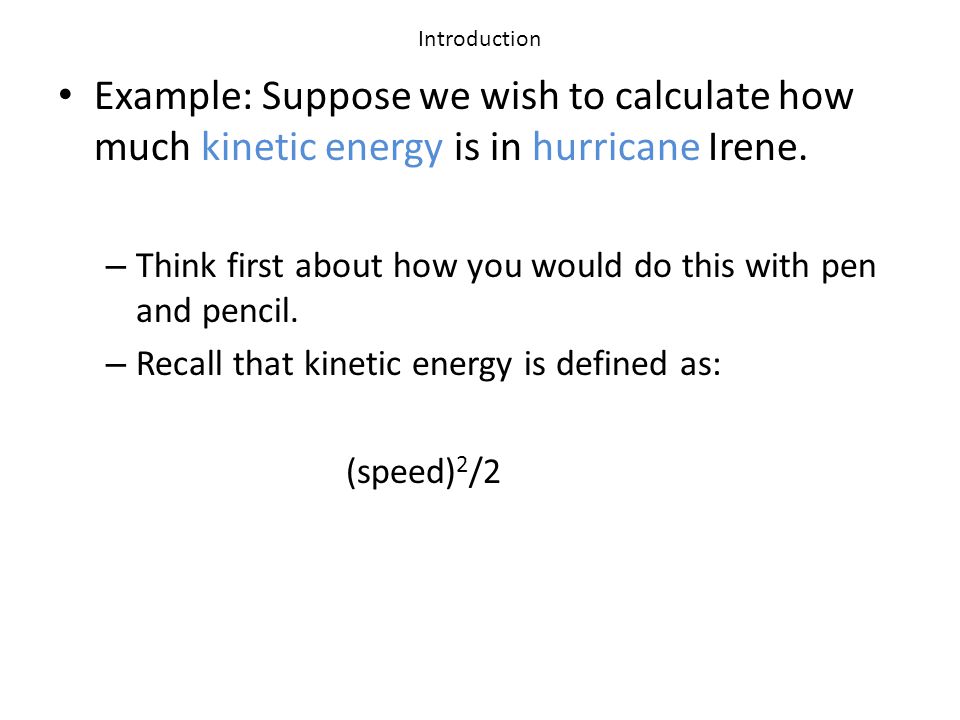Click the "Introduction" slide title
This screenshot has width=960, height=720.
(x=479, y=39)
